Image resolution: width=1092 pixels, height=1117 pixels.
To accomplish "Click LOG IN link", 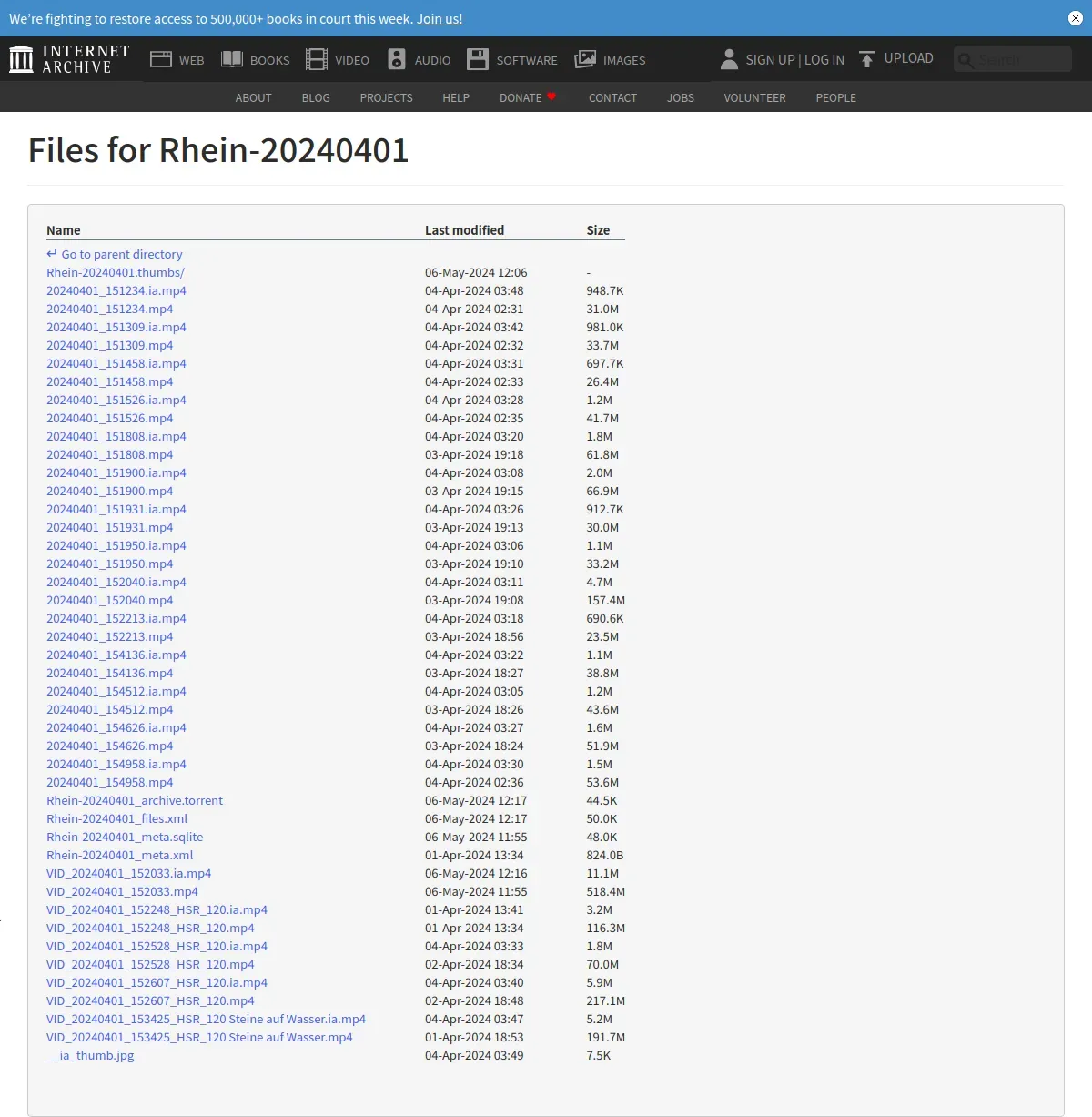I will (824, 59).
